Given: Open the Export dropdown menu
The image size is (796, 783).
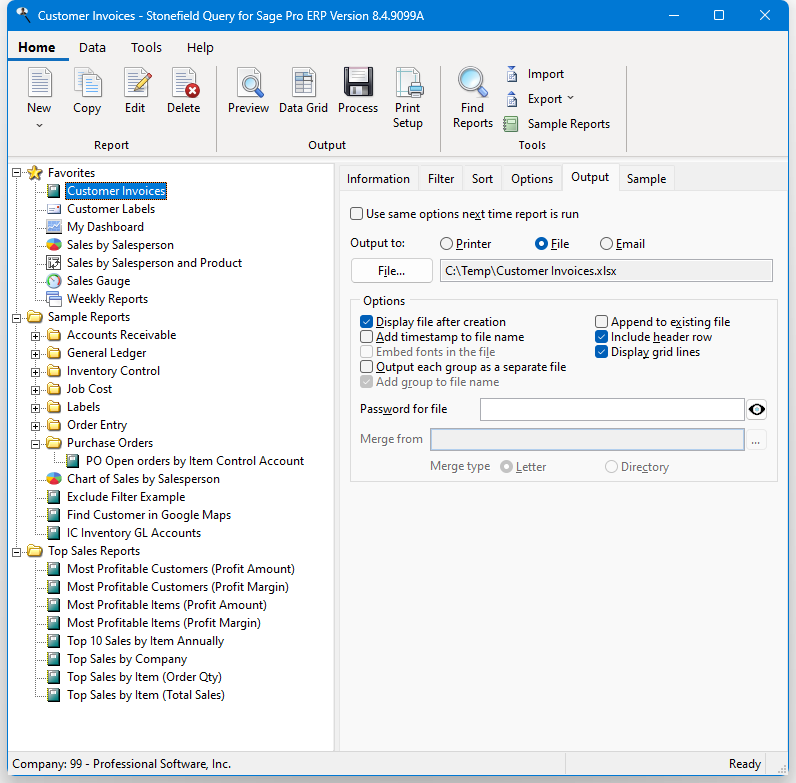Looking at the screenshot, I should pyautogui.click(x=570, y=97).
